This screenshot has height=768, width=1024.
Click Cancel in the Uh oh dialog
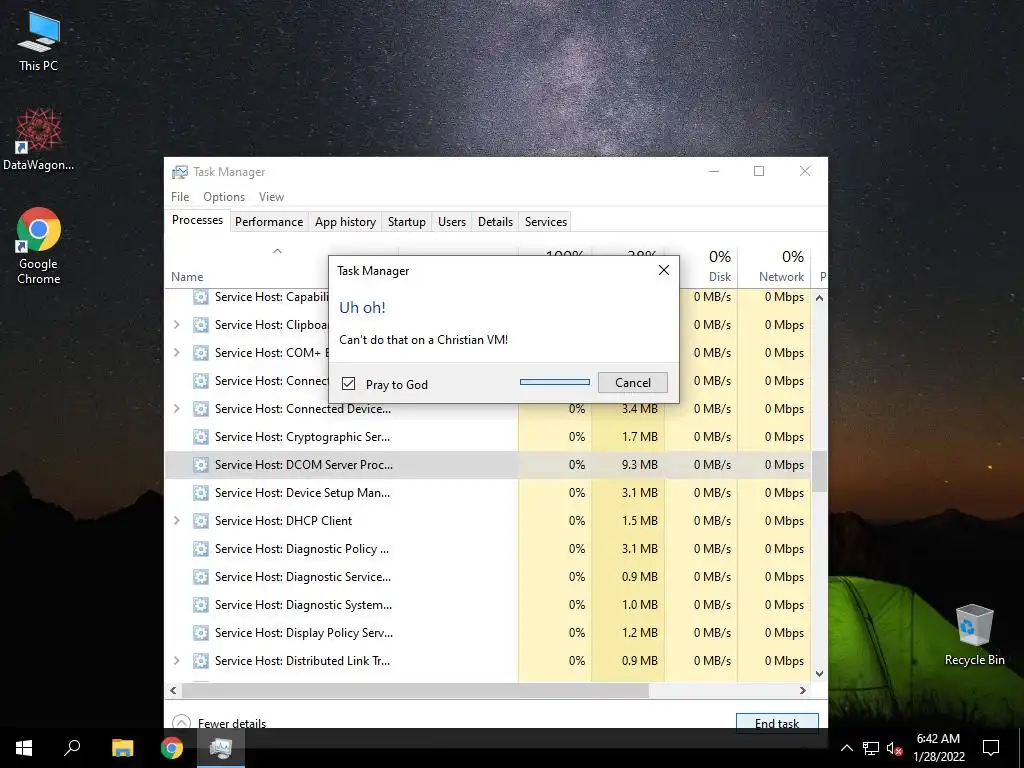pos(632,383)
